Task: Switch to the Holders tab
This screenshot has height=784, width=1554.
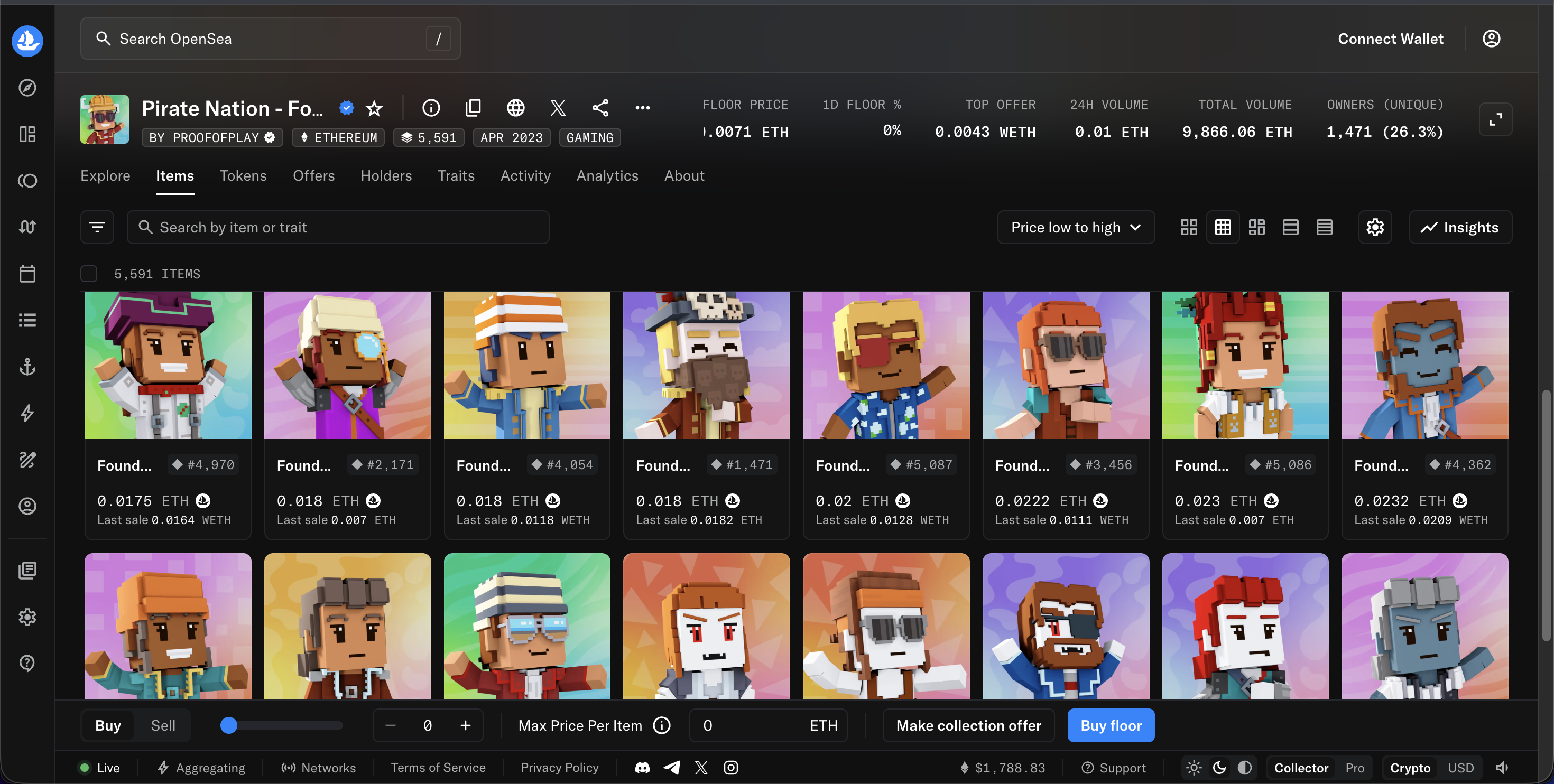Action: 385,175
